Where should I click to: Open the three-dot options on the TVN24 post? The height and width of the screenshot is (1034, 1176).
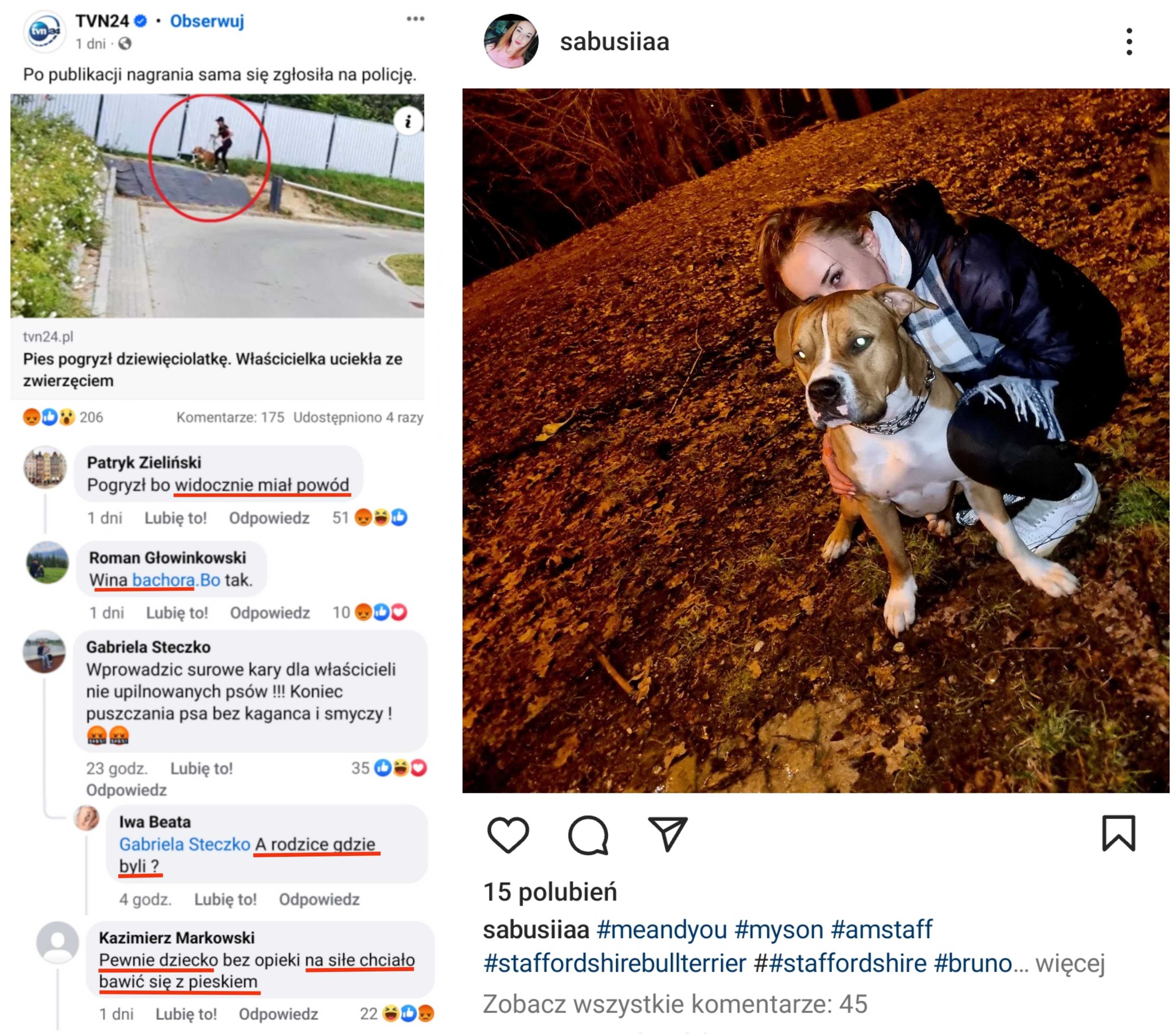(415, 19)
